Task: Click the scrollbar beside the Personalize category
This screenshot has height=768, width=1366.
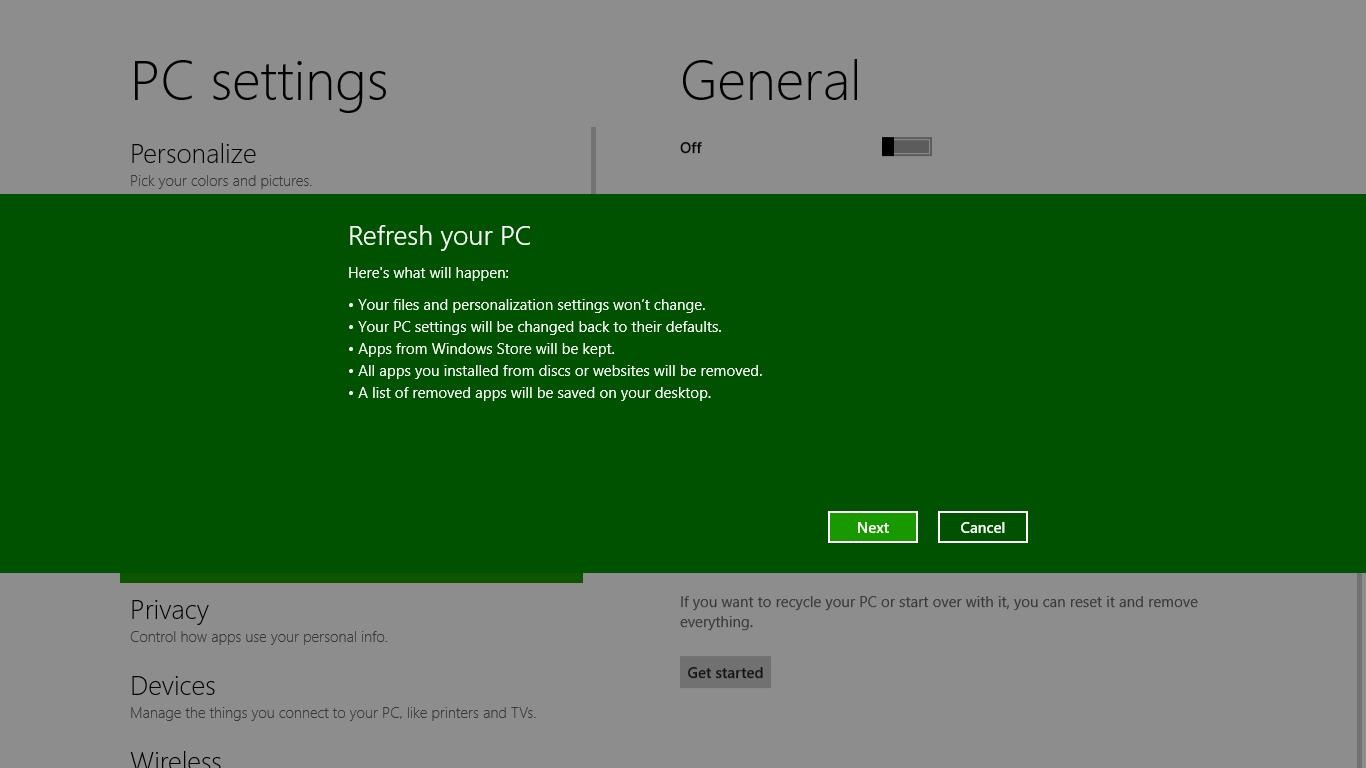Action: (x=593, y=160)
